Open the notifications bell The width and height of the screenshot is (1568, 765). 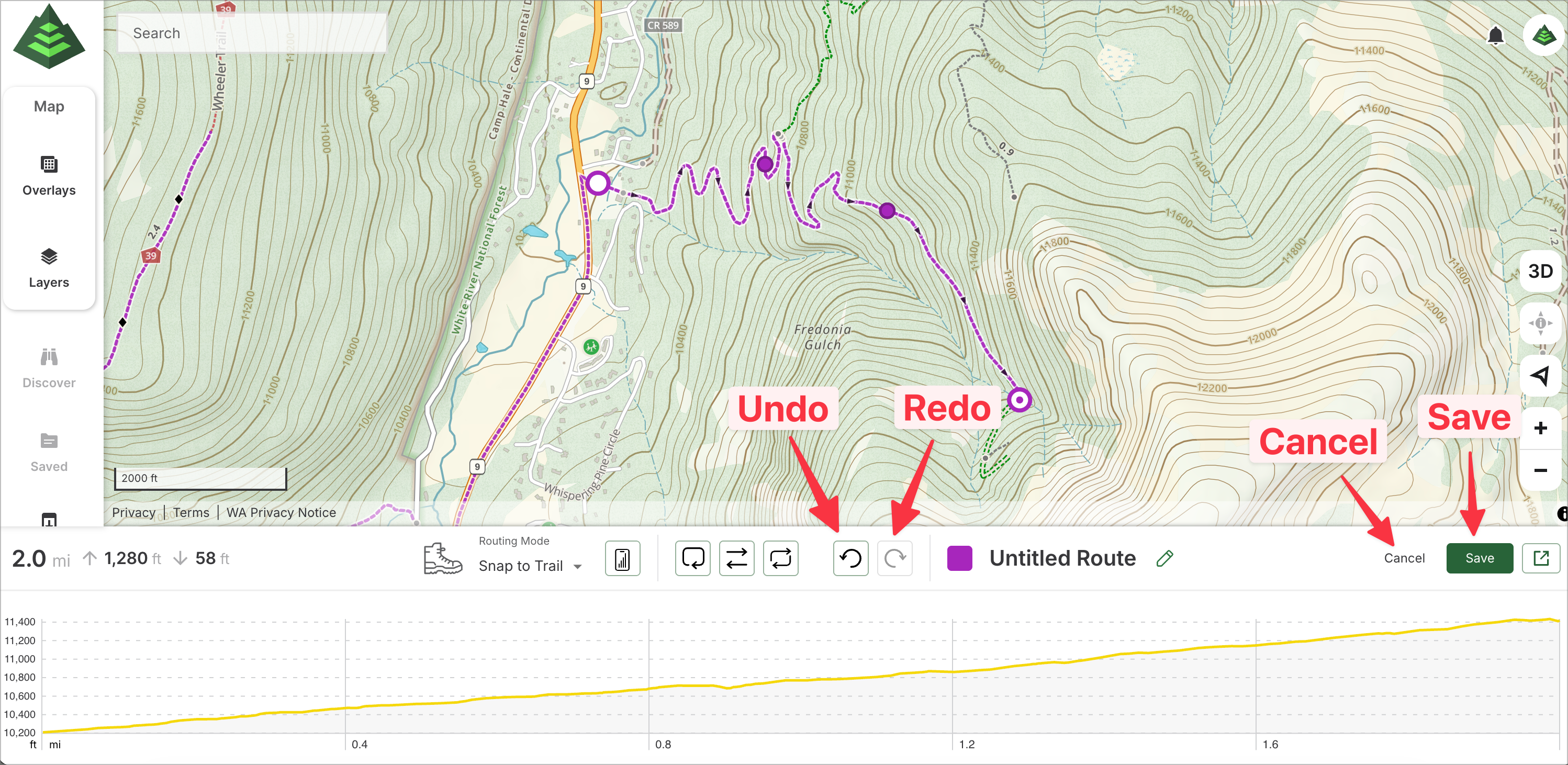(x=1496, y=35)
